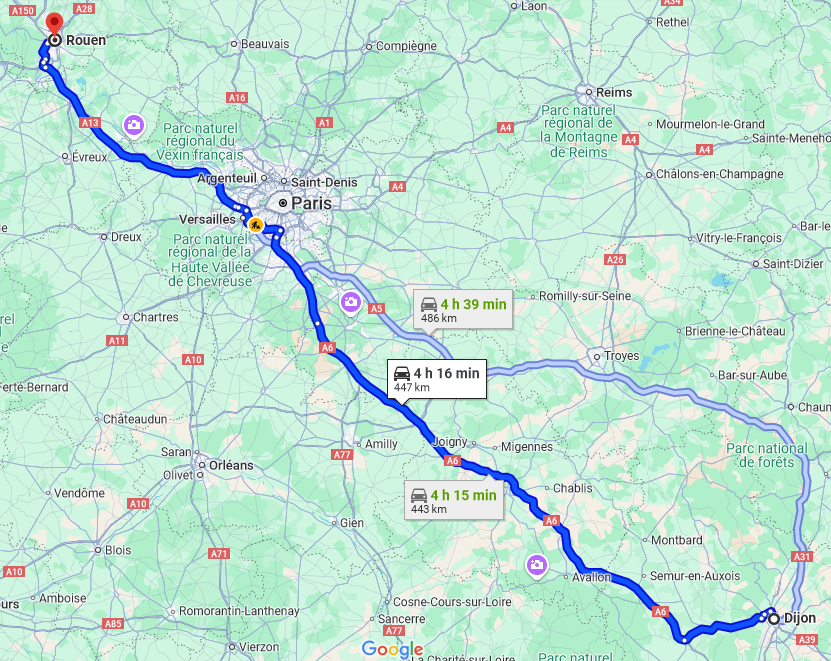Select the 4 h 16 min route label

(x=437, y=380)
